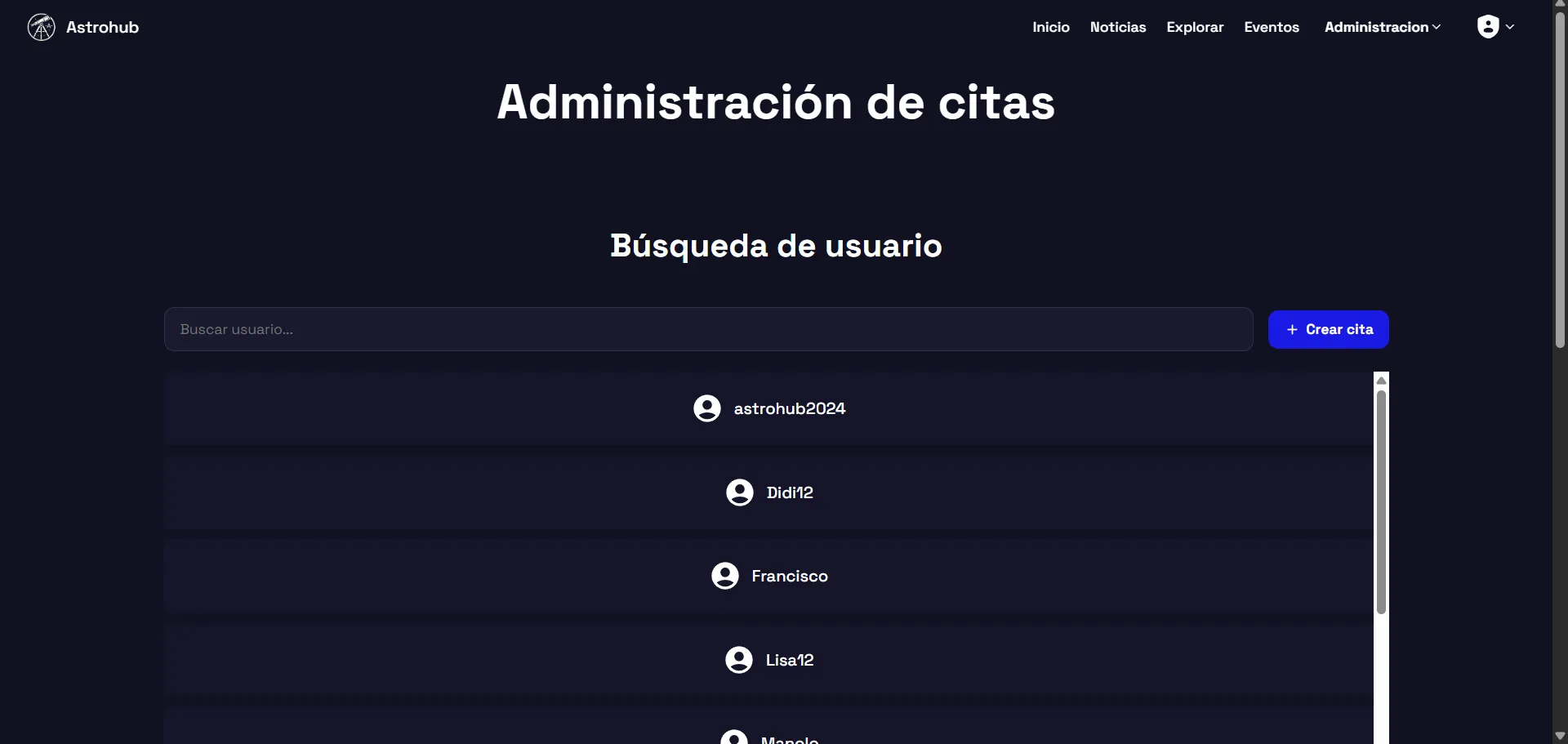The width and height of the screenshot is (1568, 744).
Task: Expand the chevron next to profile avatar
Action: 1510,27
